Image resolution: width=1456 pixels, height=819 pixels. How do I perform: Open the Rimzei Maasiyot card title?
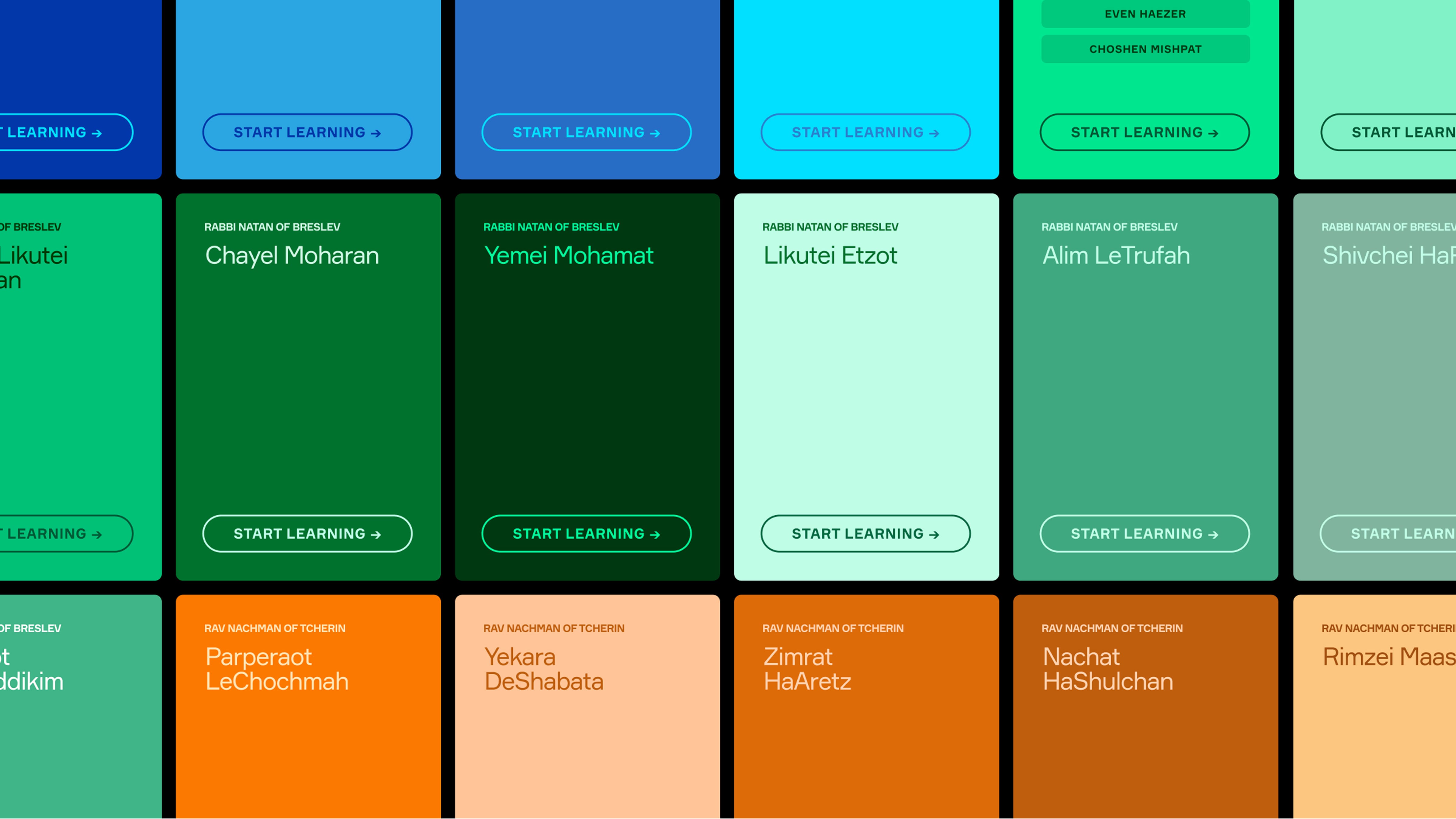pos(1388,657)
